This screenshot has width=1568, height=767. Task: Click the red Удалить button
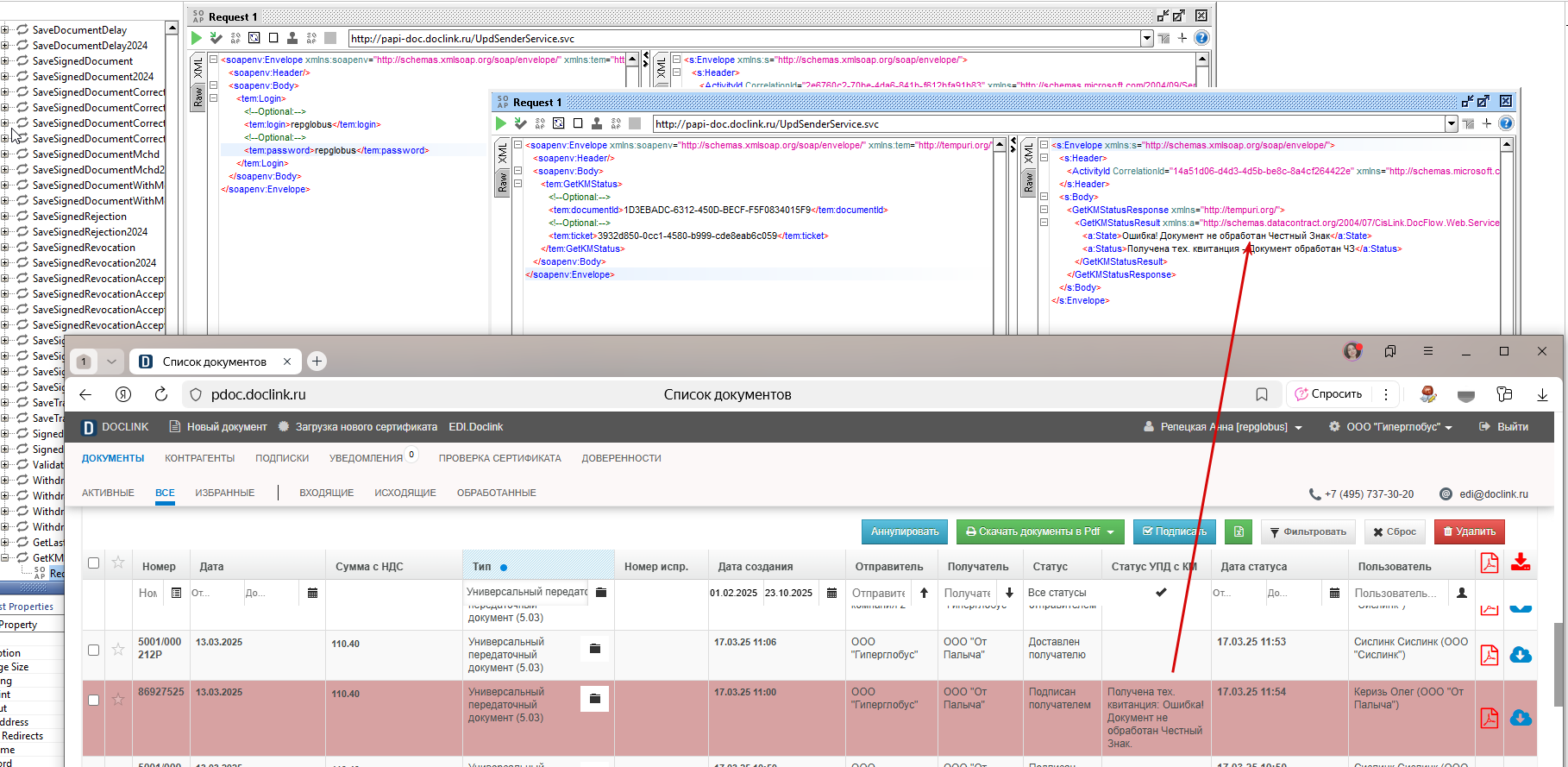(x=1470, y=531)
